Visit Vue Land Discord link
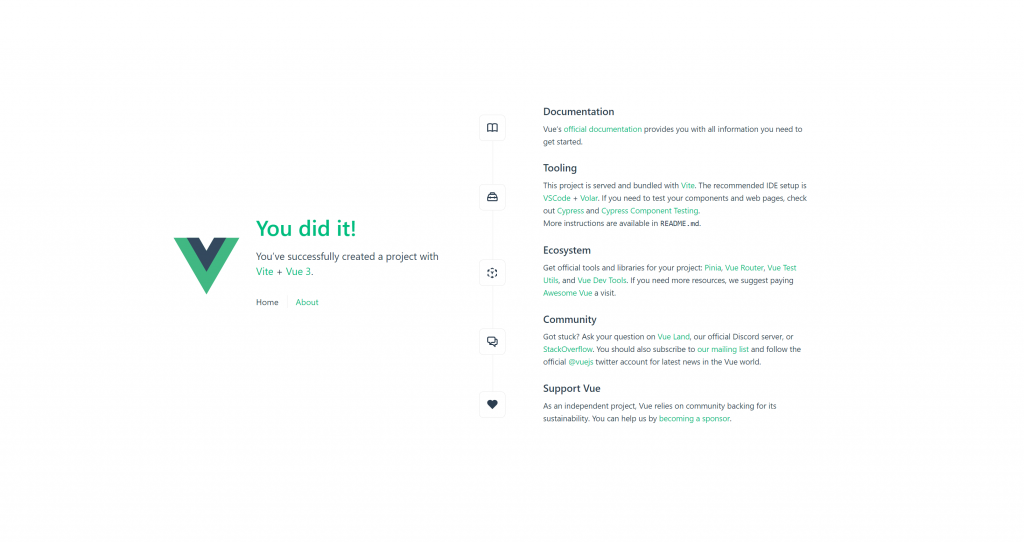The width and height of the screenshot is (1024, 542). [673, 337]
